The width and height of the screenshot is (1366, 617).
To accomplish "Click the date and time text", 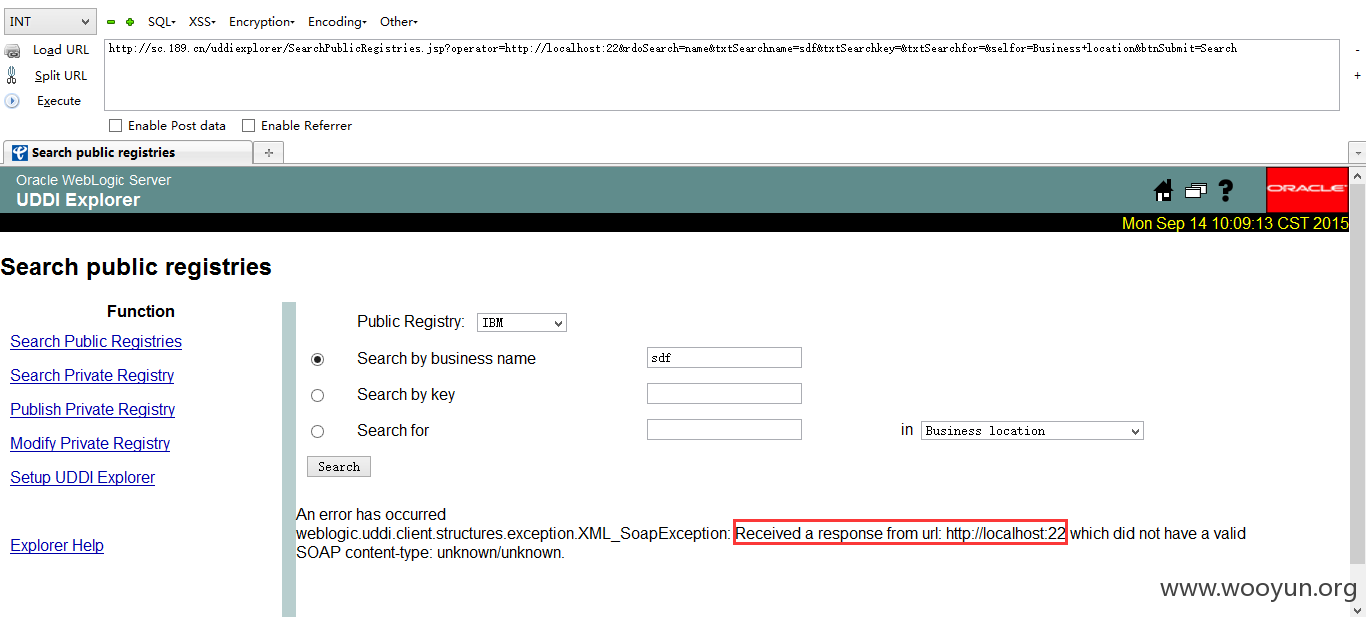I will 1235,223.
